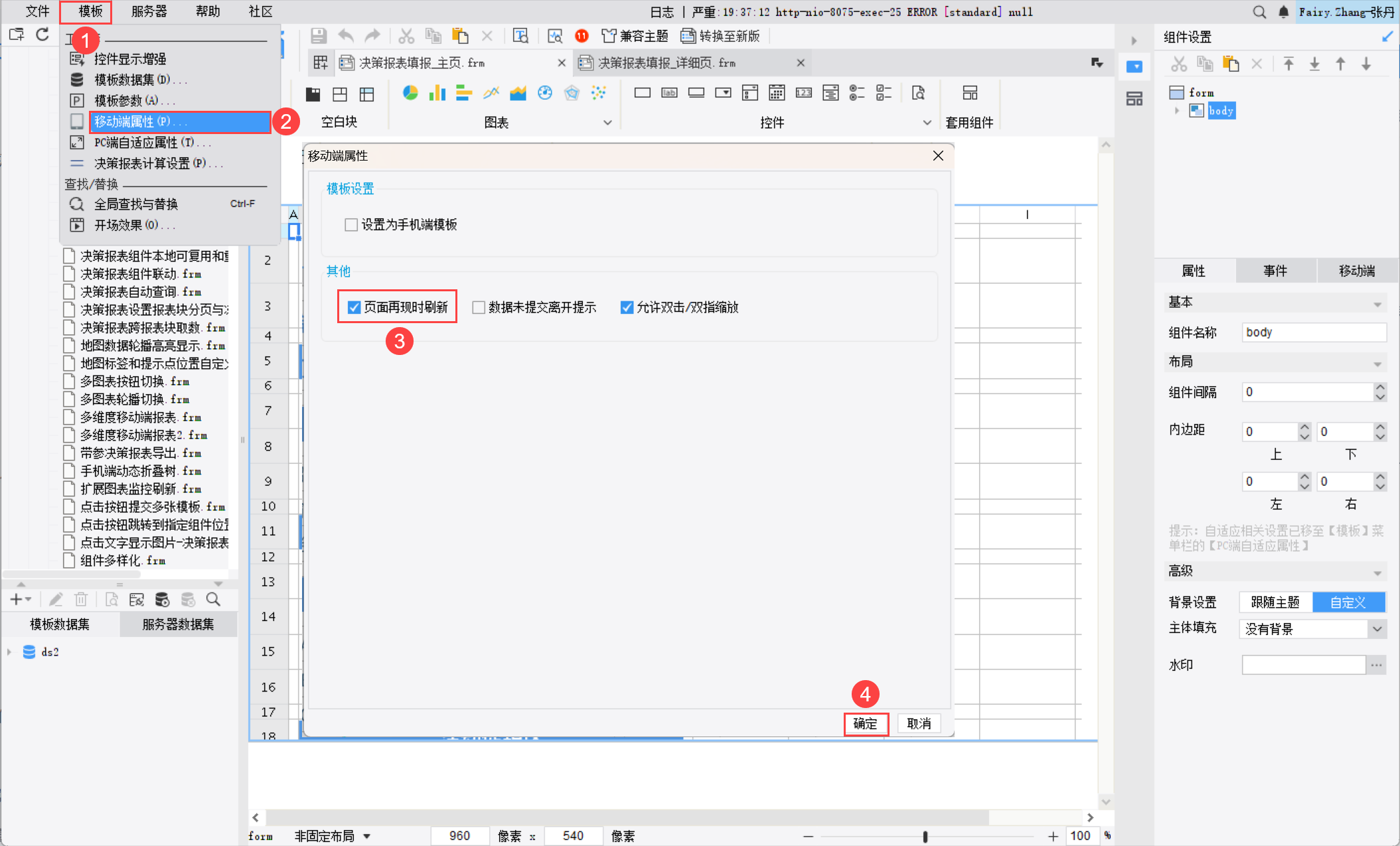Click the pie chart icon
This screenshot has width=1400, height=846.
coord(410,93)
